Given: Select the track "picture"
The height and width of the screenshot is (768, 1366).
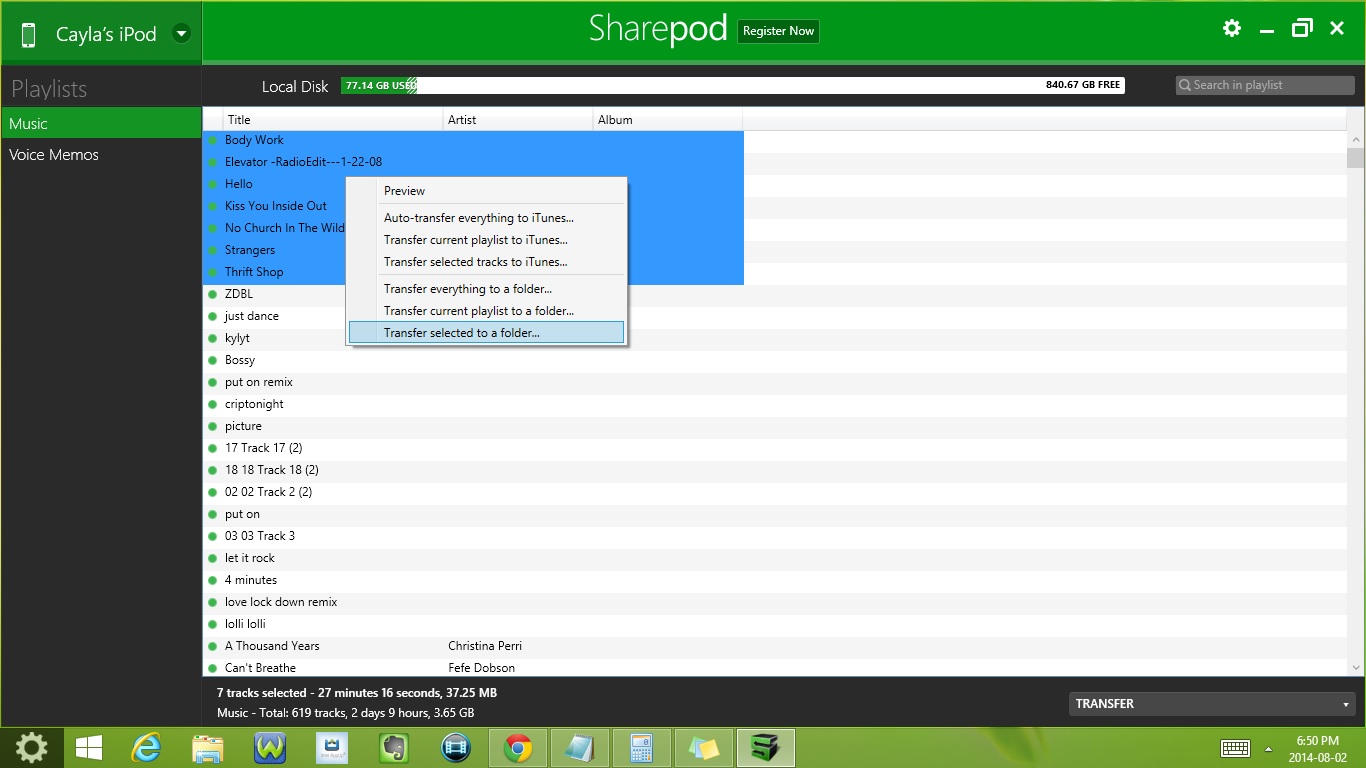Looking at the screenshot, I should click(243, 426).
